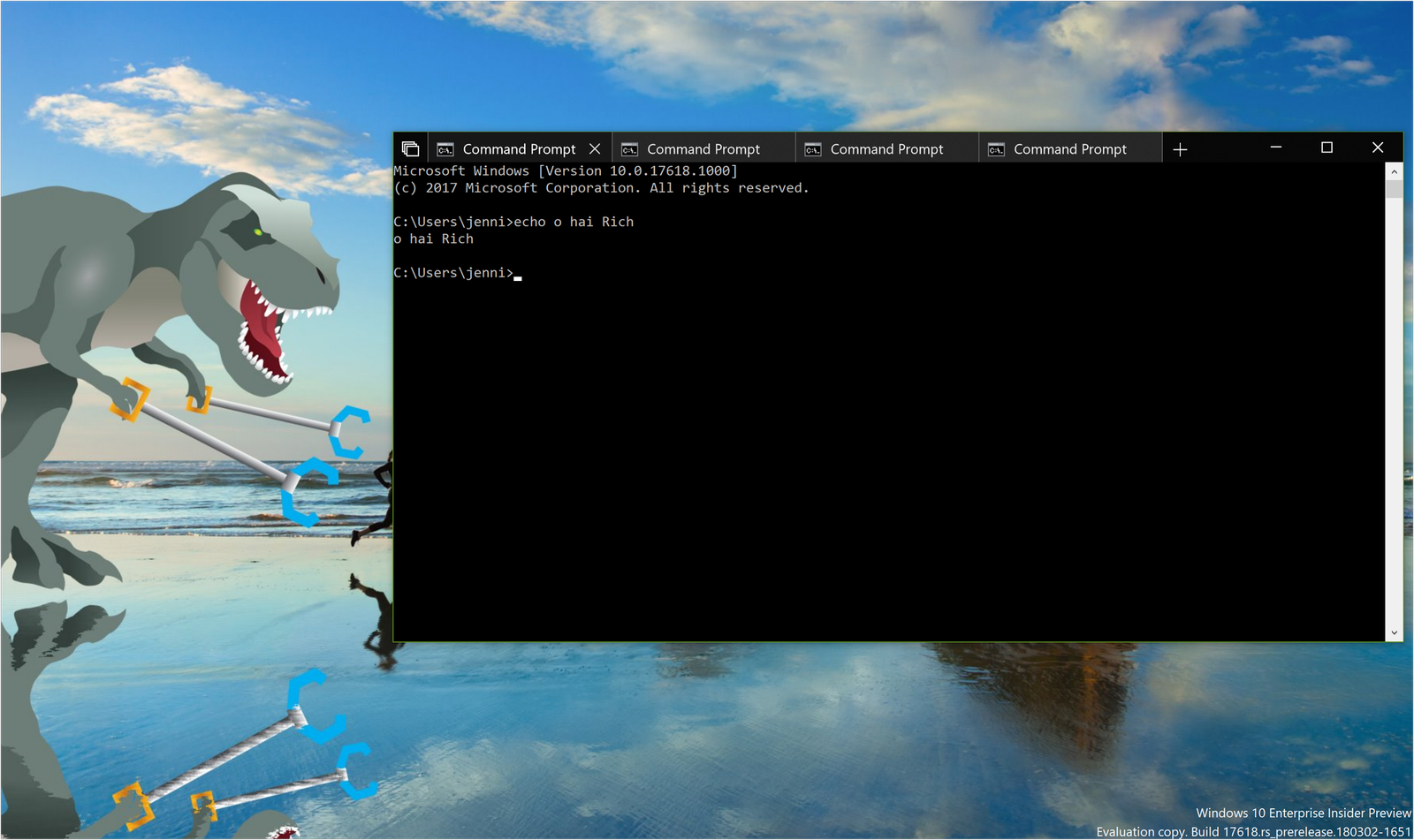The image size is (1414, 840).
Task: Click the cmd icon on the third tab
Action: [x=813, y=149]
